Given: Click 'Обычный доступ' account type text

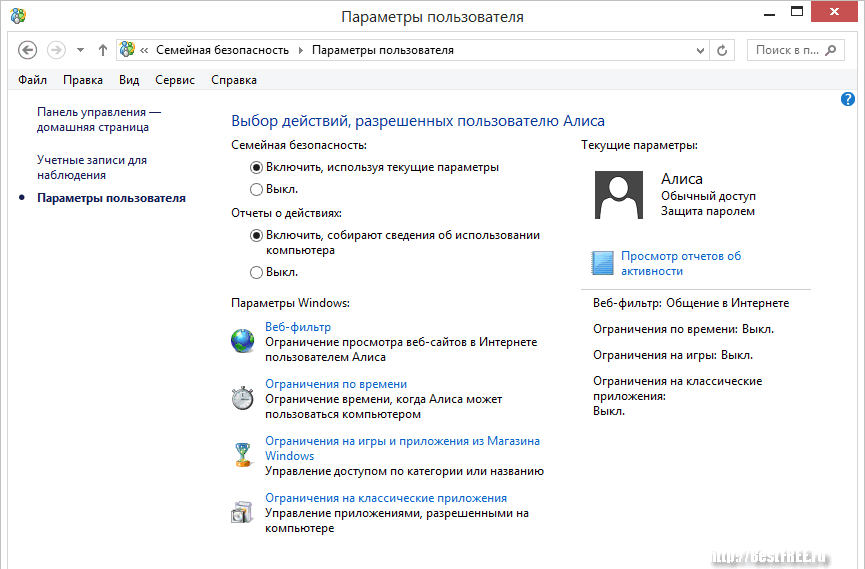Looking at the screenshot, I should coord(708,196).
